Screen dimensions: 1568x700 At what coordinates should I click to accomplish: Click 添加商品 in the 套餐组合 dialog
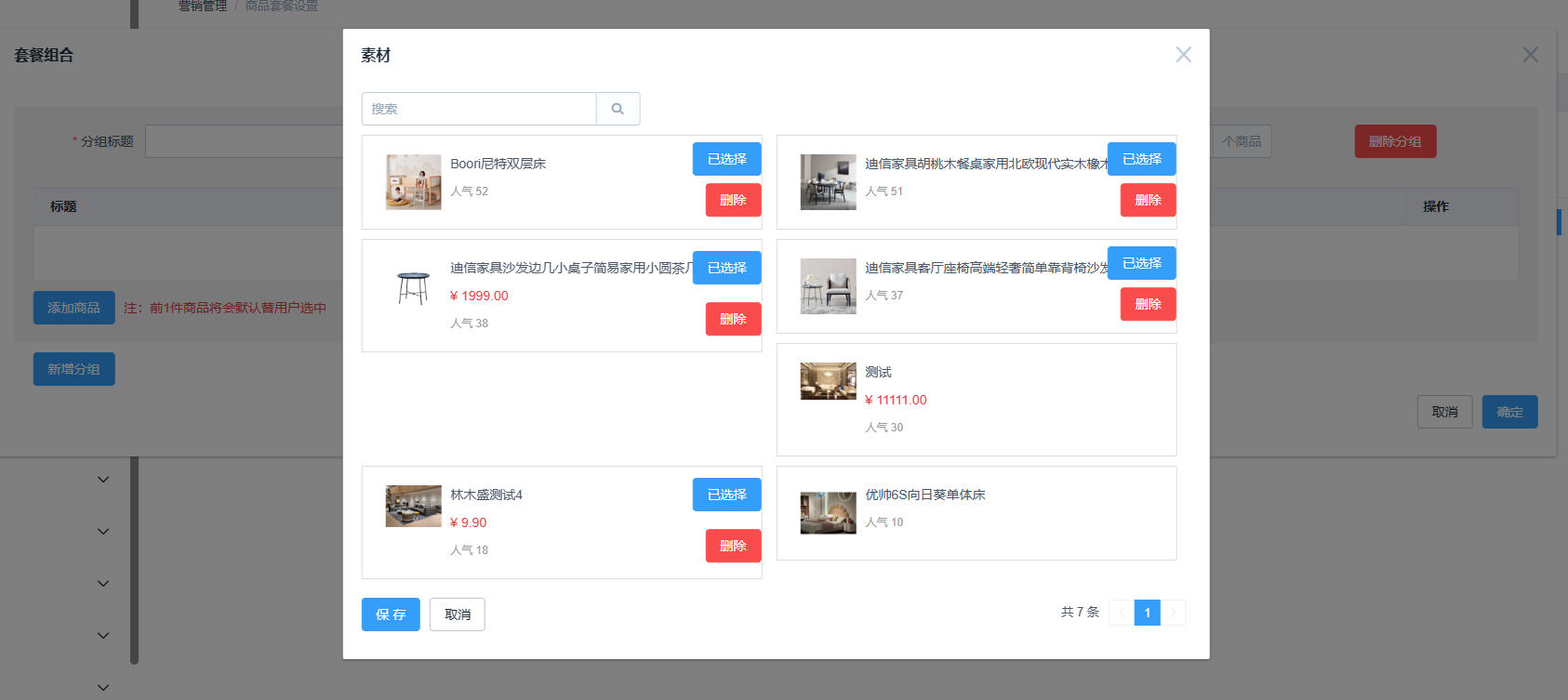(74, 308)
